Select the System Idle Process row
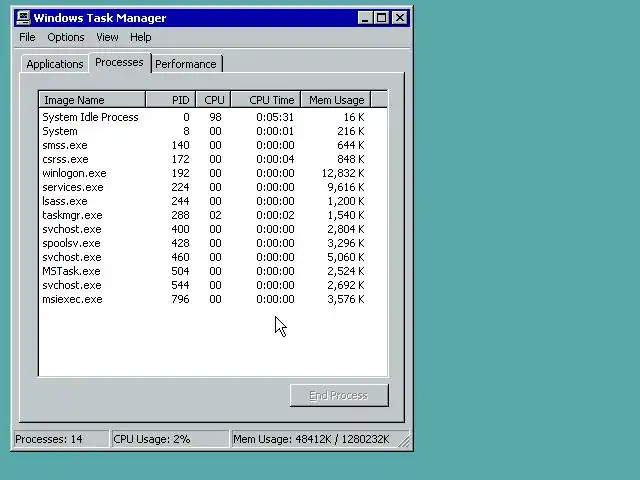 click(x=213, y=117)
